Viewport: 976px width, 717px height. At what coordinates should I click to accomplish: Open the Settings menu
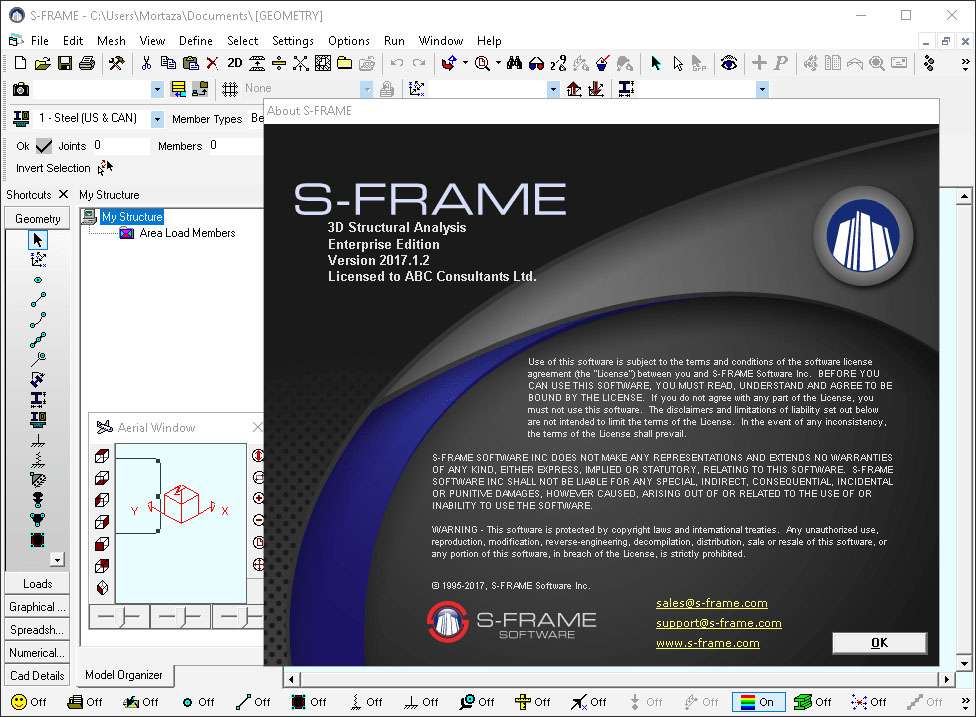[293, 41]
